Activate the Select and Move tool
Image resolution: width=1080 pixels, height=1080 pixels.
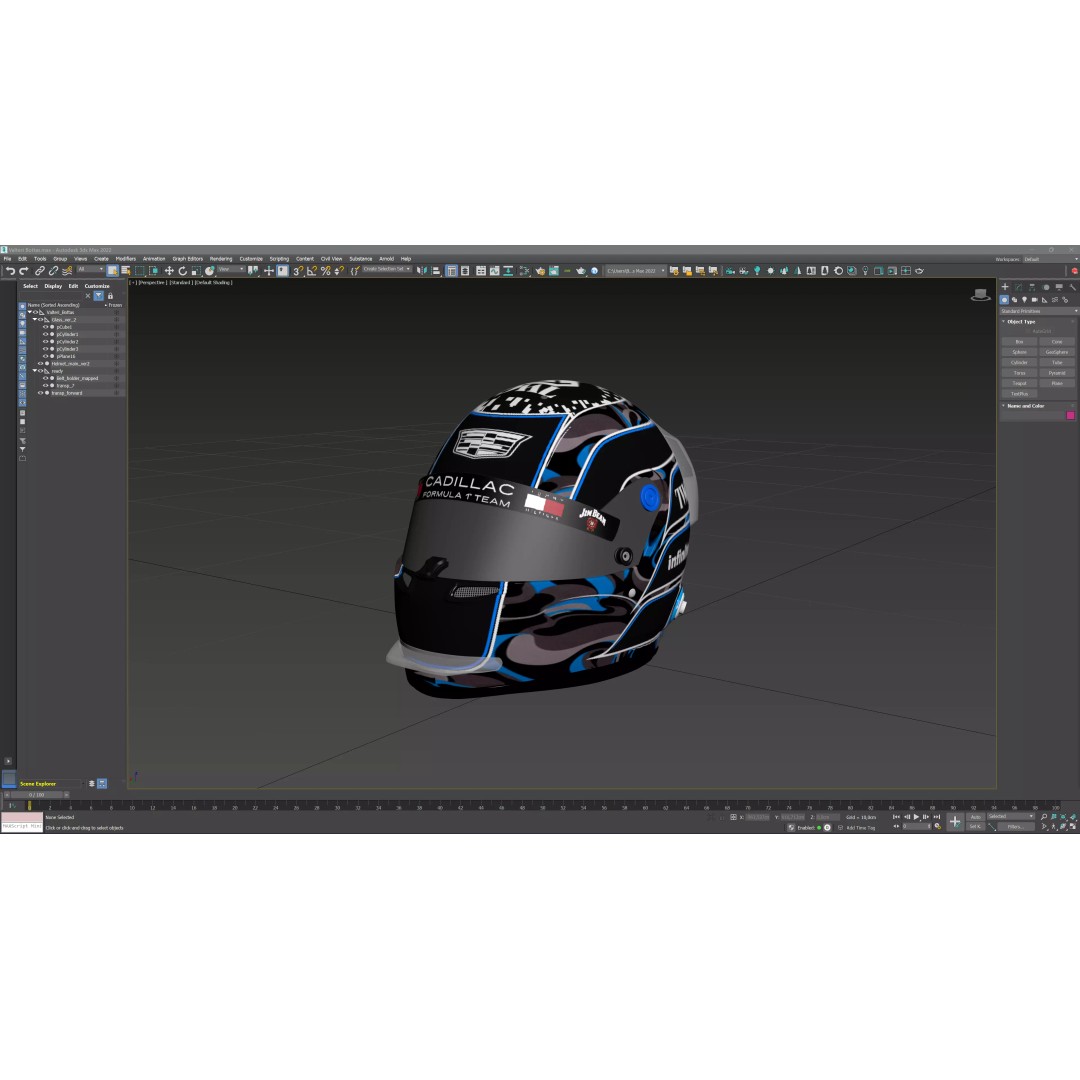pos(169,271)
